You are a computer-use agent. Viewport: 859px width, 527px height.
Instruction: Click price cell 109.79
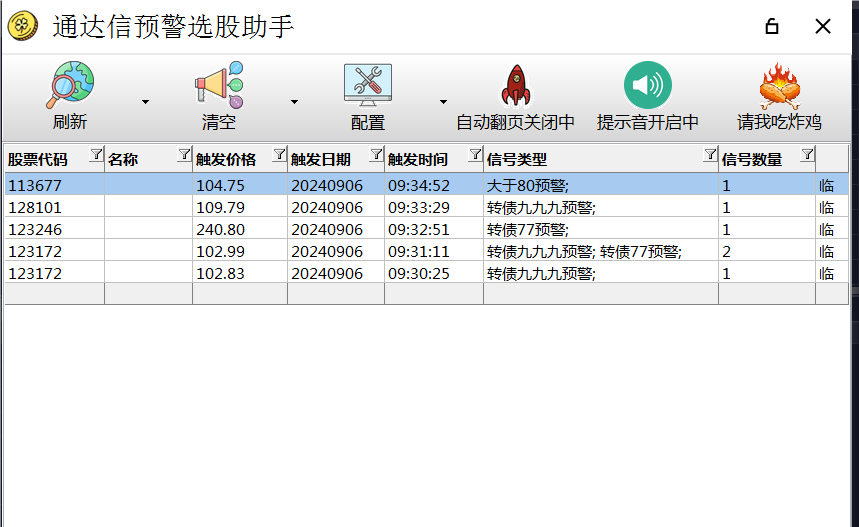coord(240,207)
